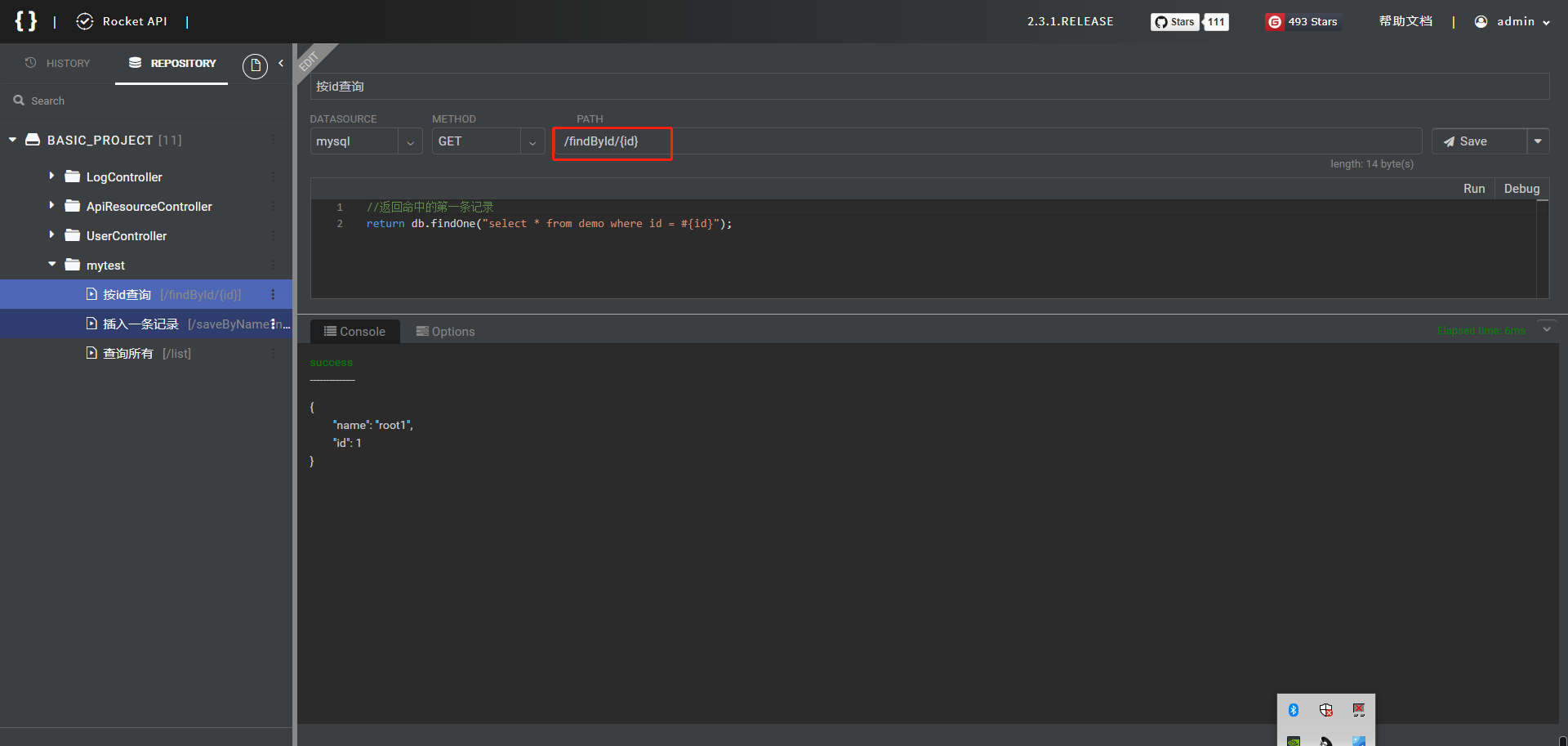Open more-options for 按id查询 entry
Screen dimensions: 1568x746
[x=273, y=294]
